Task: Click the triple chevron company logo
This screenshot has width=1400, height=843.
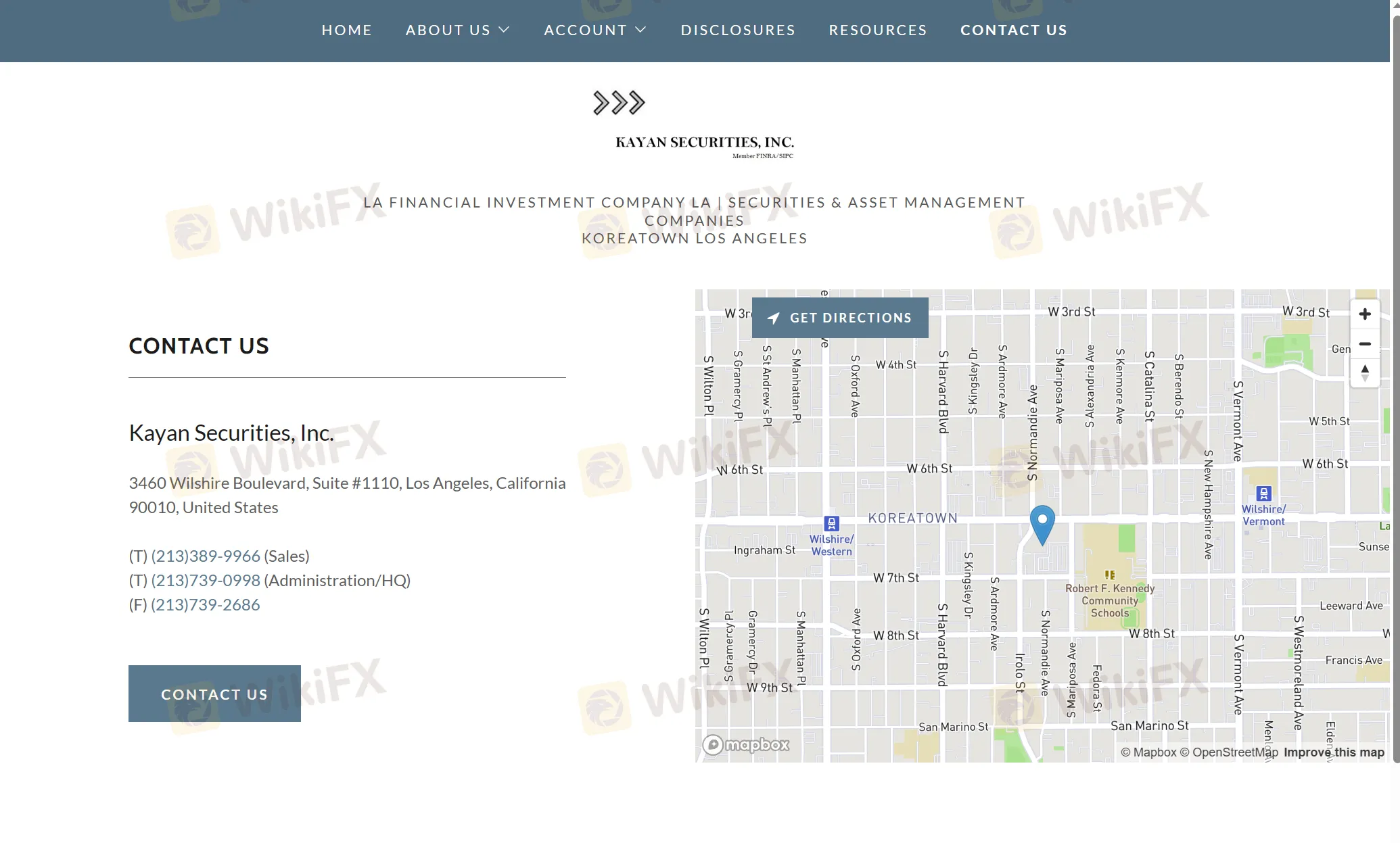Action: pos(619,103)
